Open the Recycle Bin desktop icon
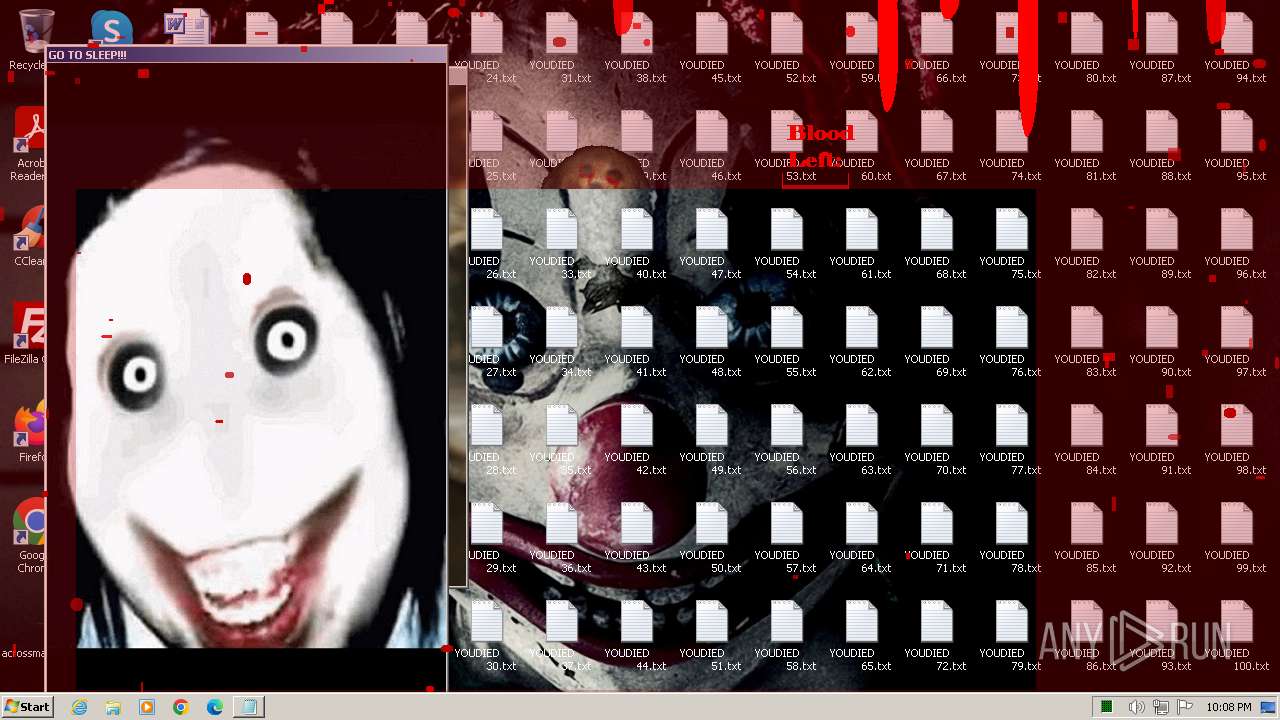Screen dimensions: 1280x720 click(34, 38)
